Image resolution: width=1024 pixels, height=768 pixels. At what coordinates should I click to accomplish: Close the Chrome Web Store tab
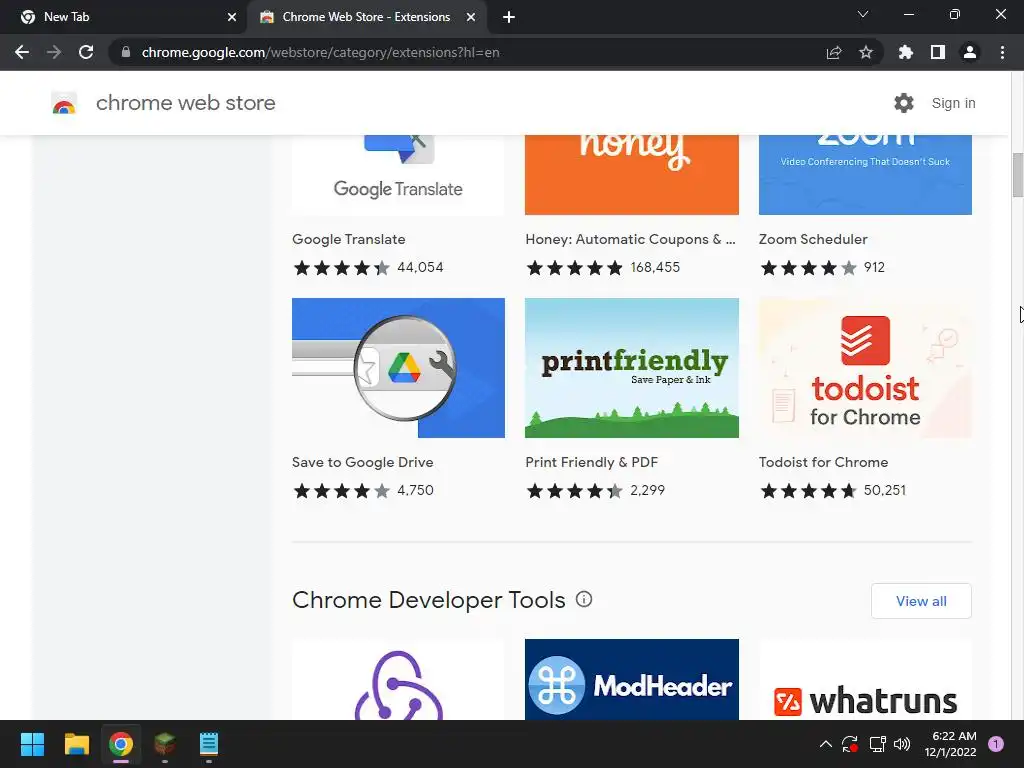[470, 17]
